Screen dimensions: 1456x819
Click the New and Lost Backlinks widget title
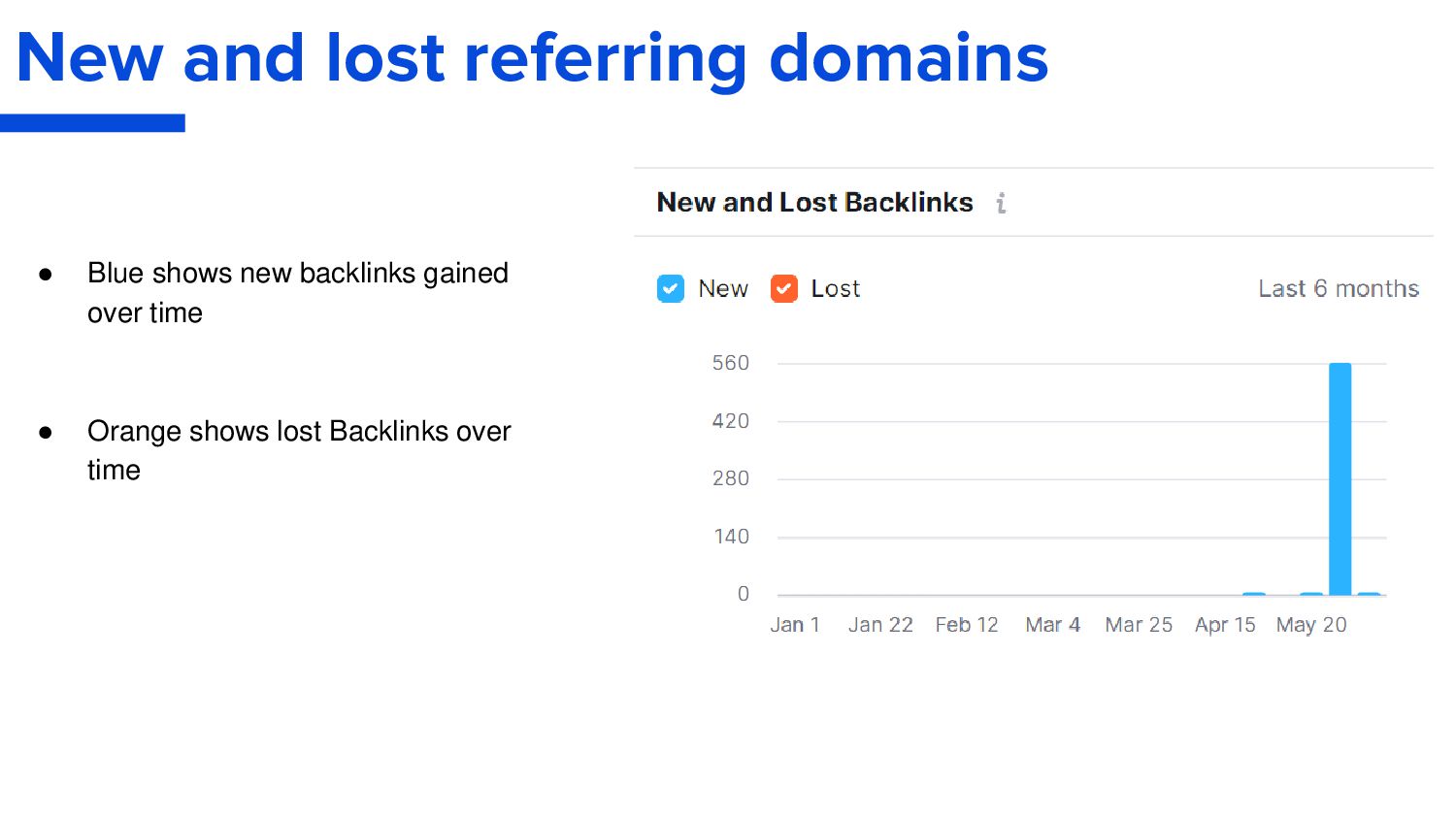pos(814,203)
